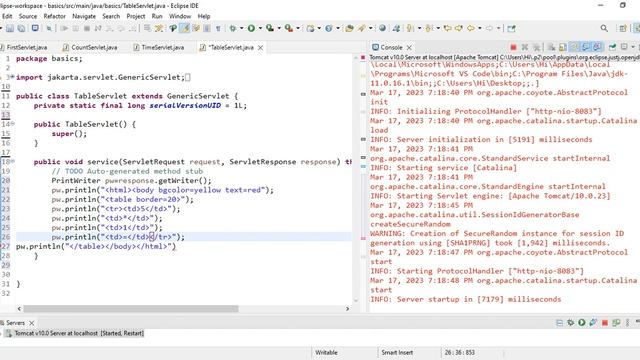This screenshot has width=640, height=360.
Task: Click the Run External Tools icon
Action: (289, 28)
